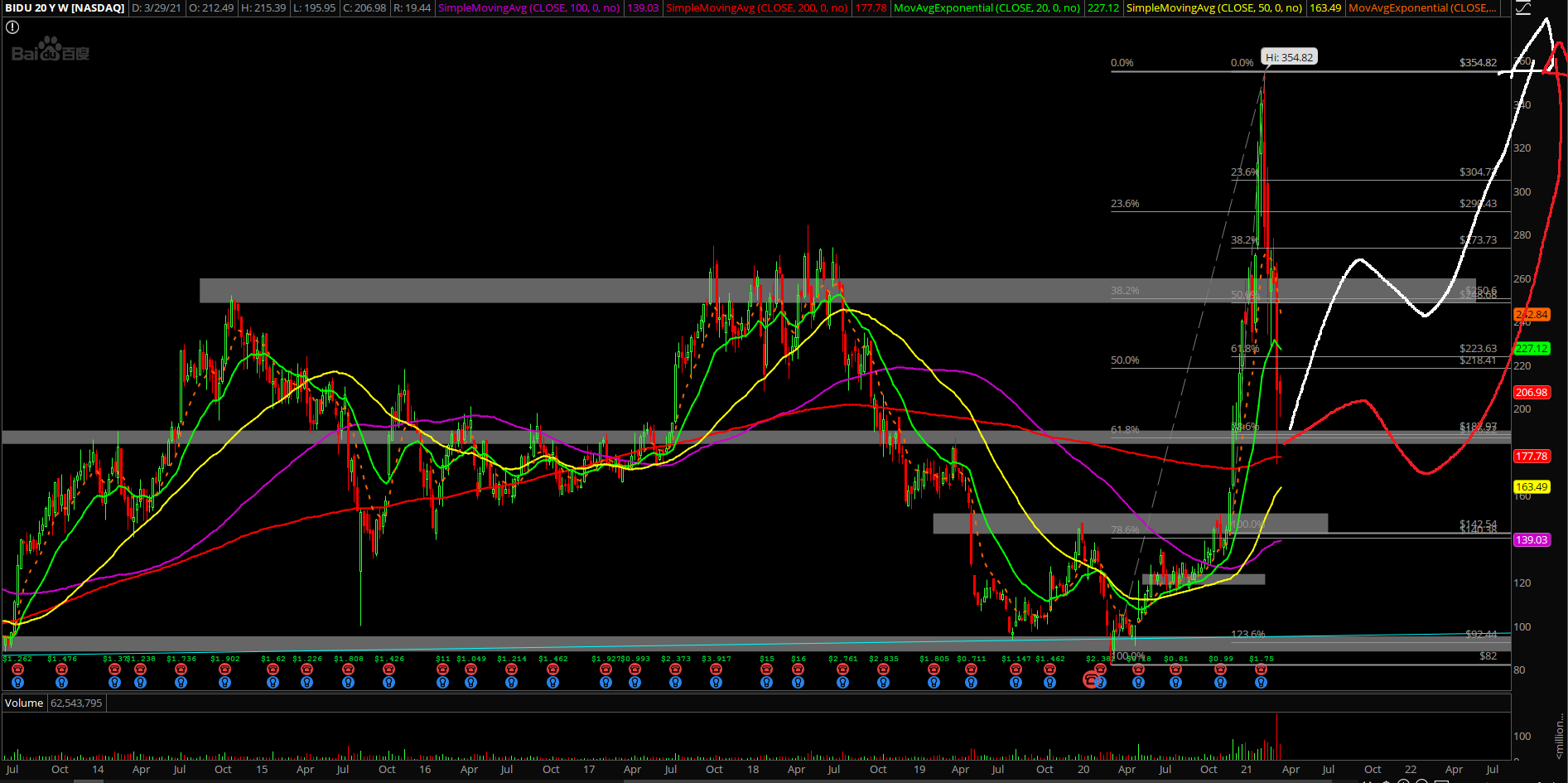The height and width of the screenshot is (783, 1568).
Task: Select the phone icon under $2.373
Action: click(675, 670)
